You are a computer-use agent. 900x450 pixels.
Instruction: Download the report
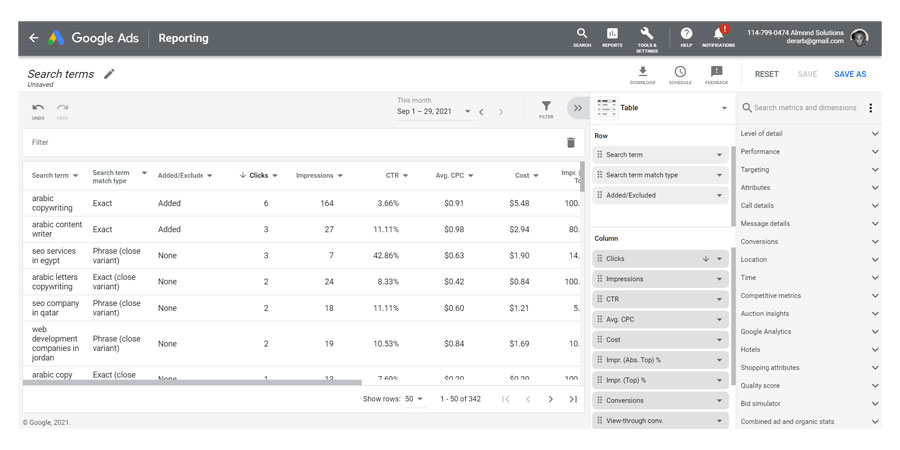tap(643, 75)
